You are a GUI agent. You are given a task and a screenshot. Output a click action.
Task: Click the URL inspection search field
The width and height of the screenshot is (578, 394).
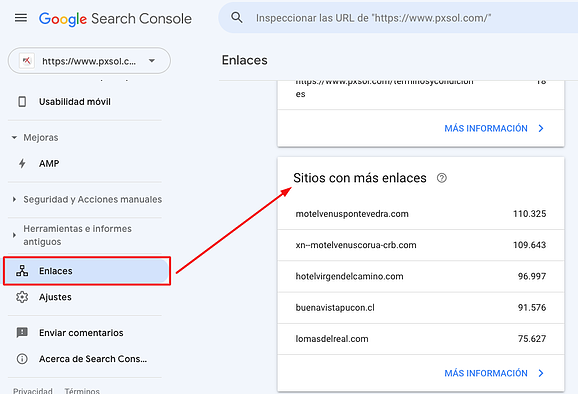[398, 18]
